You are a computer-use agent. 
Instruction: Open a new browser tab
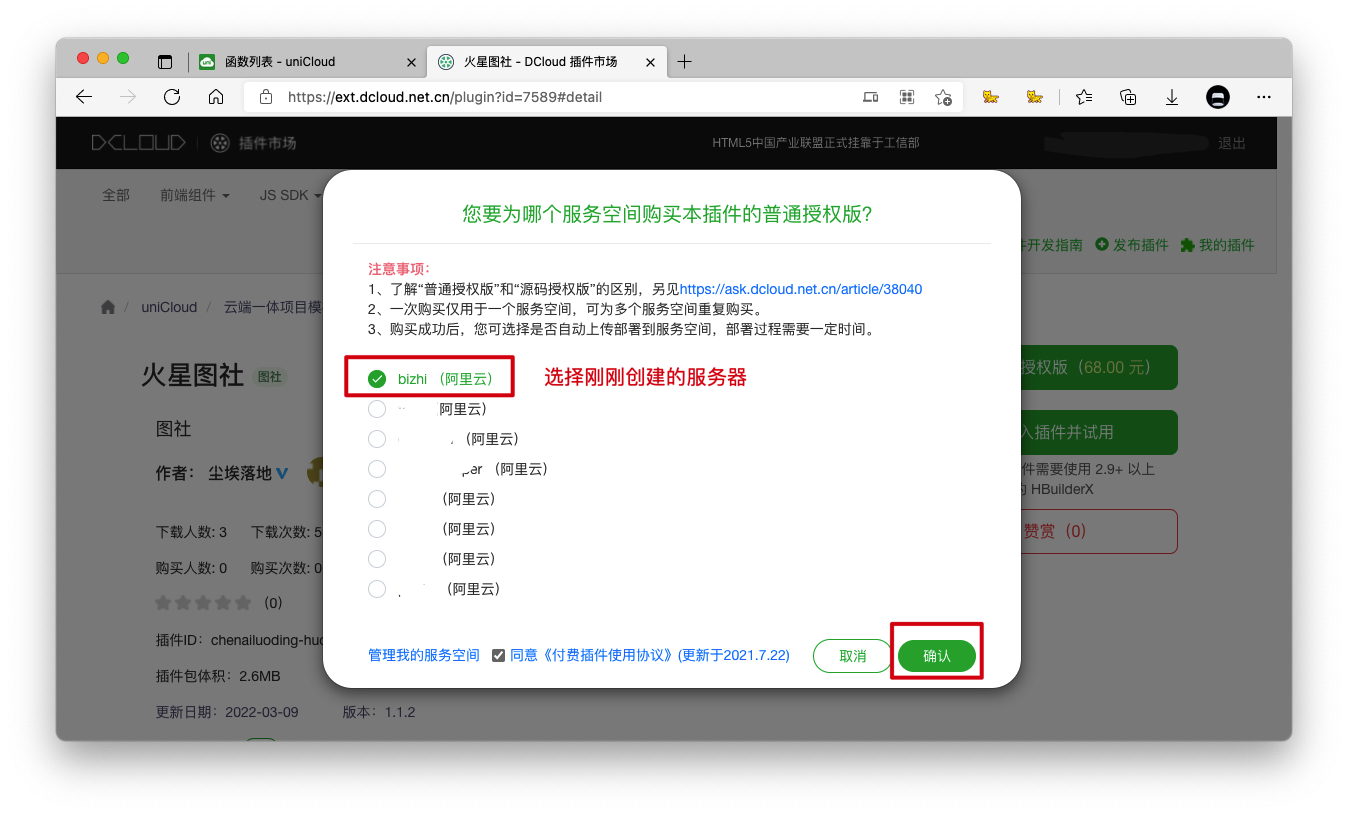(x=684, y=62)
